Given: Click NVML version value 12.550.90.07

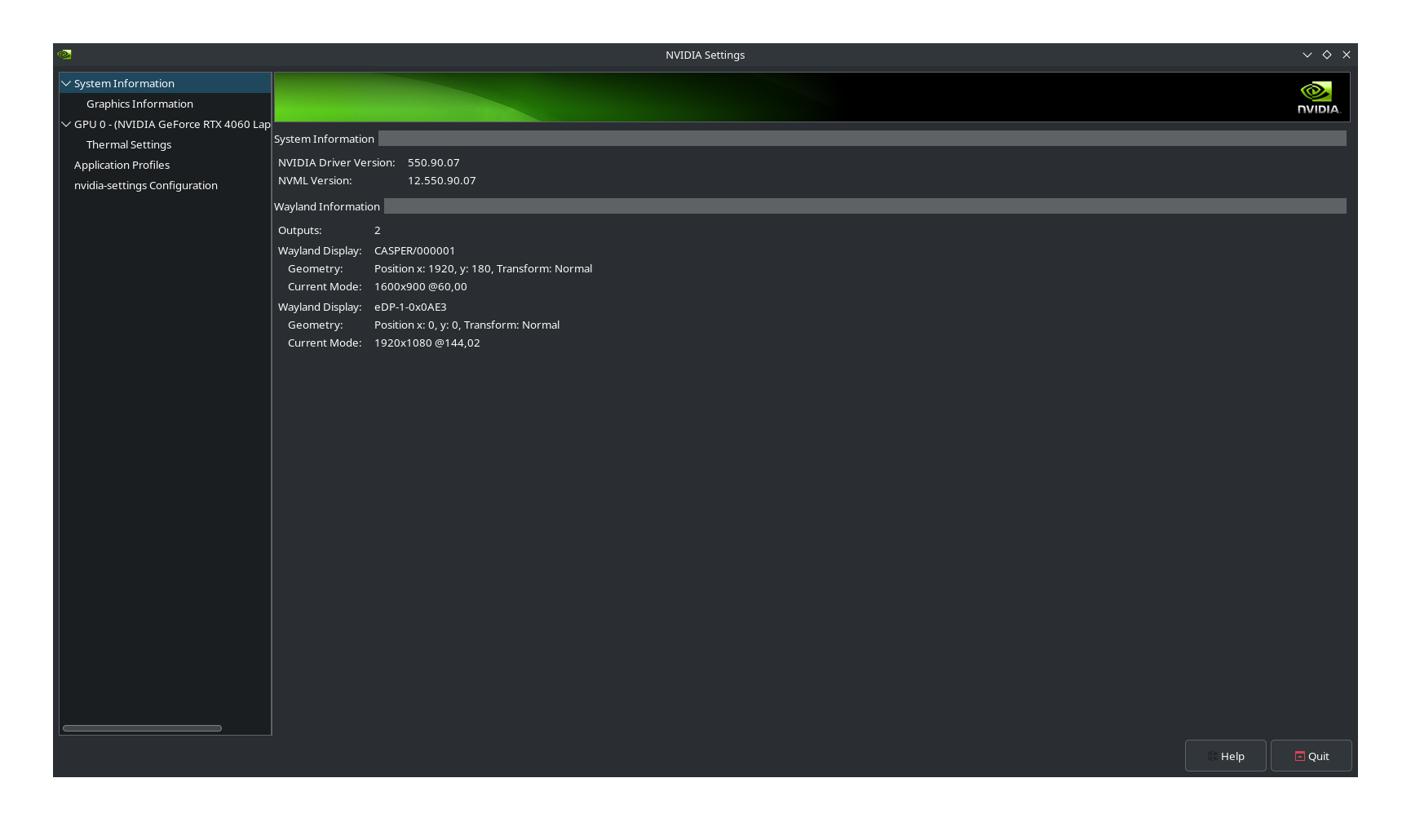Looking at the screenshot, I should click(442, 180).
